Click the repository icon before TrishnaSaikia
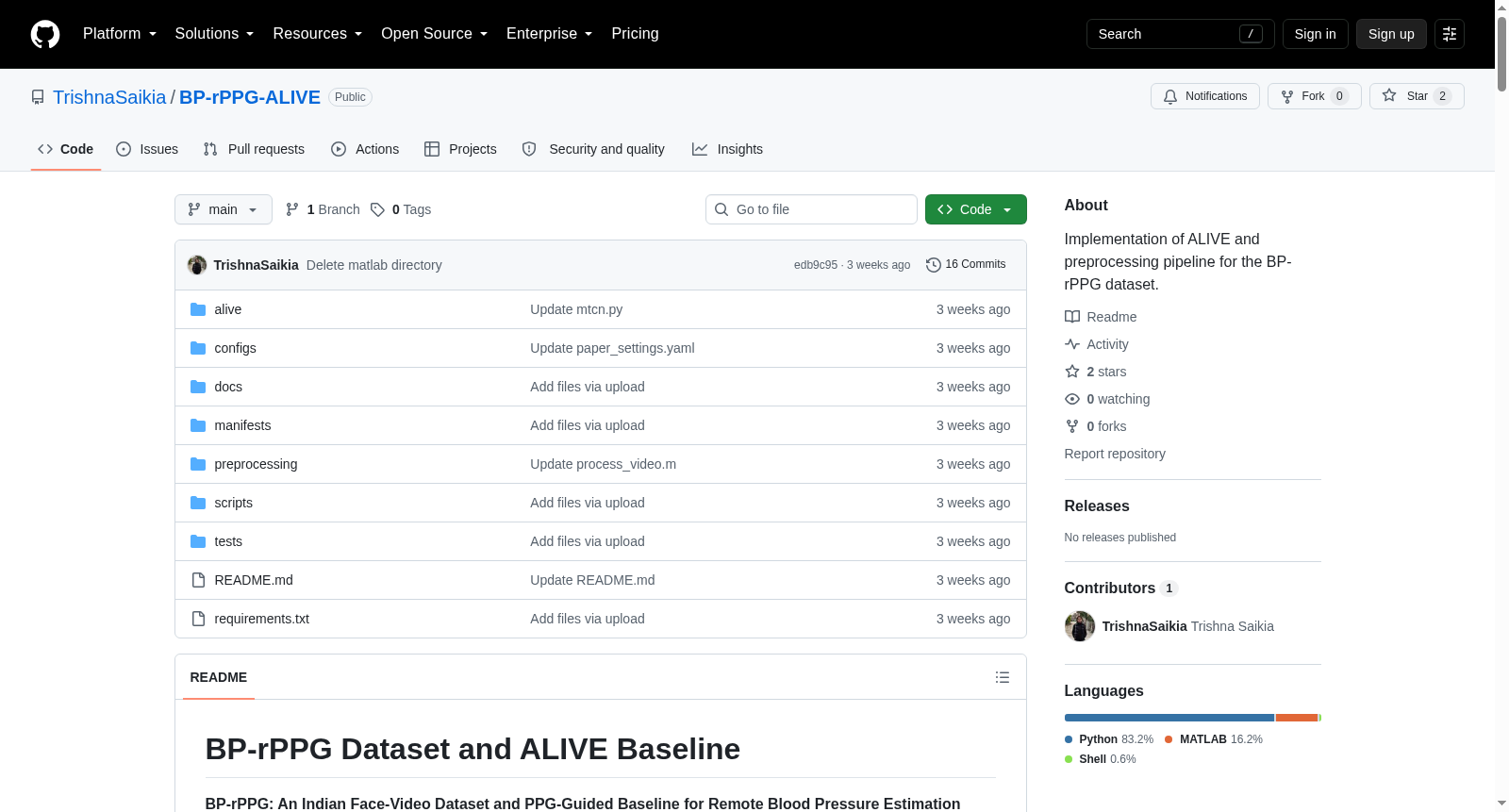The image size is (1509, 812). (x=38, y=97)
